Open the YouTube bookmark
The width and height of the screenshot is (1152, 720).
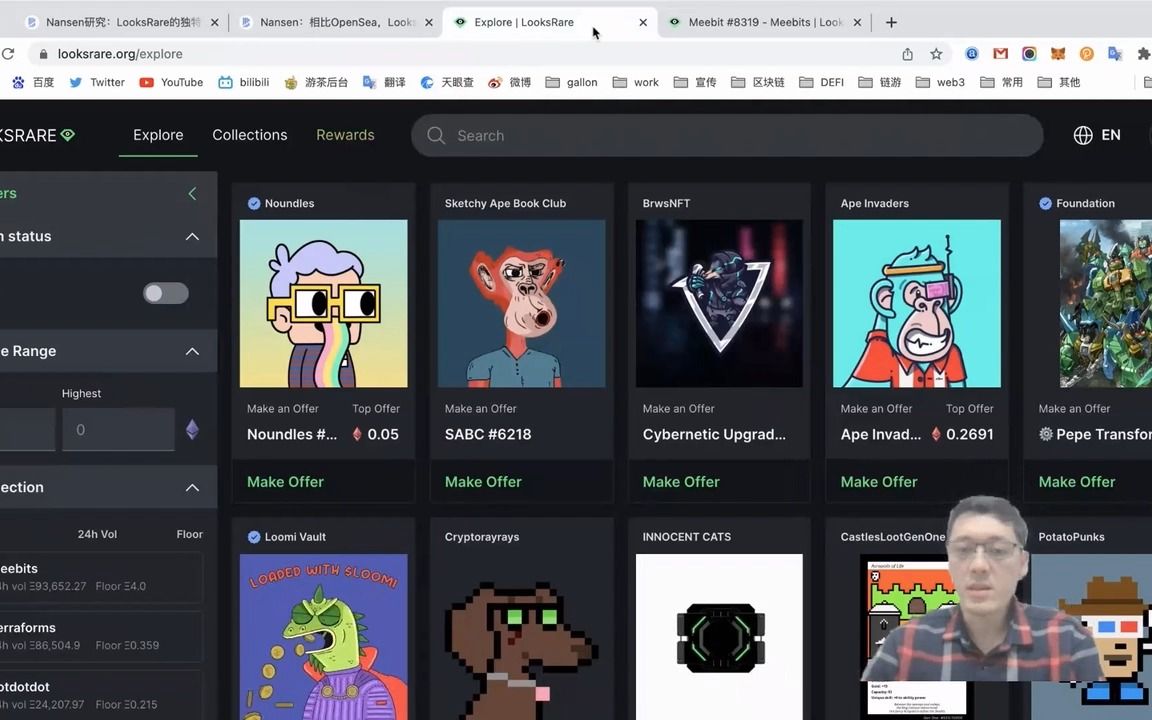(x=171, y=82)
